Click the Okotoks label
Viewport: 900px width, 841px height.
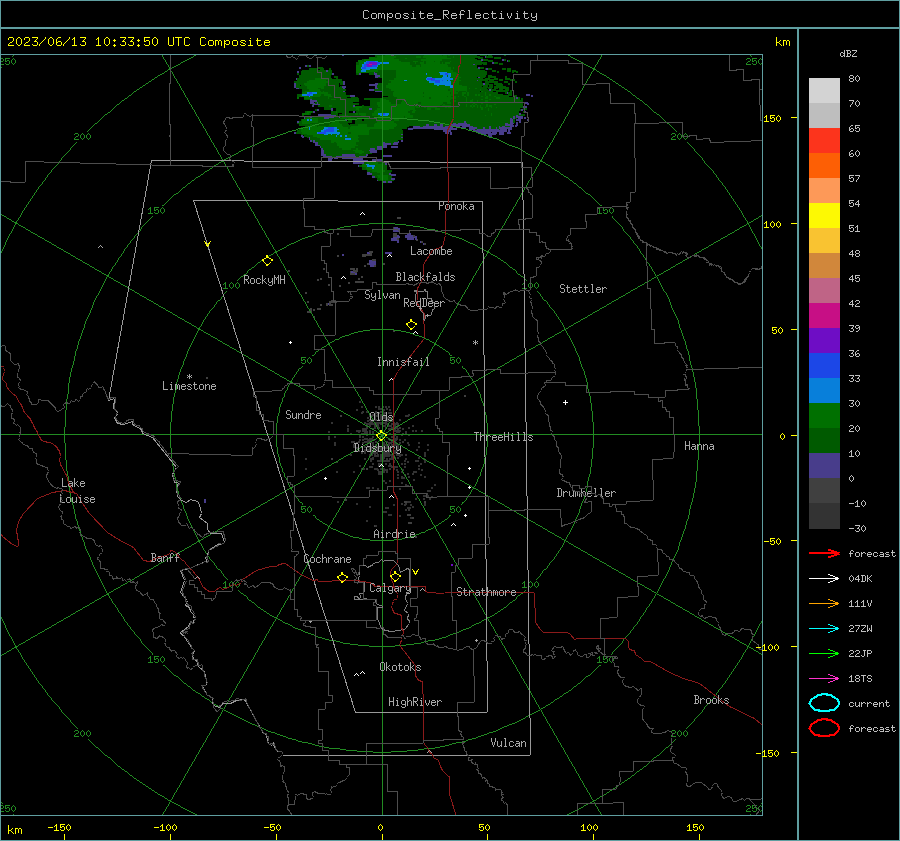click(x=400, y=667)
